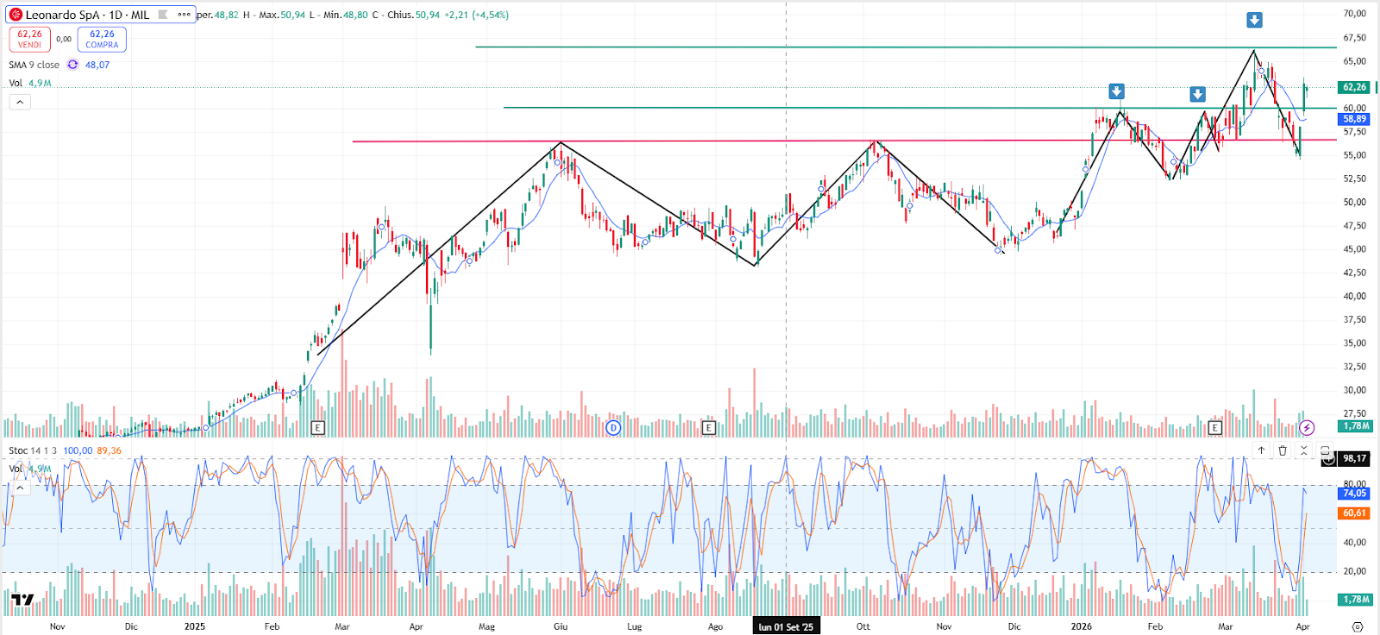Open SMA settings via the circular icon beside 48,07
This screenshot has width=1380, height=635.
[71, 64]
